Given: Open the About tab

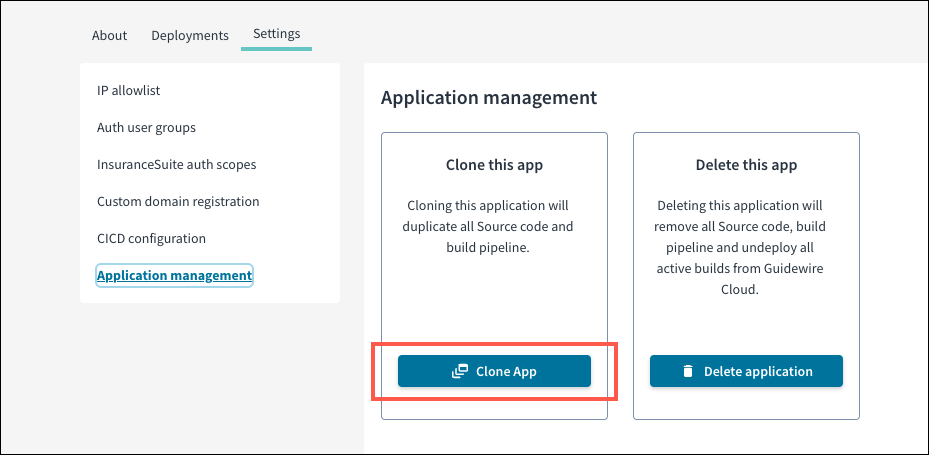Looking at the screenshot, I should tap(109, 35).
